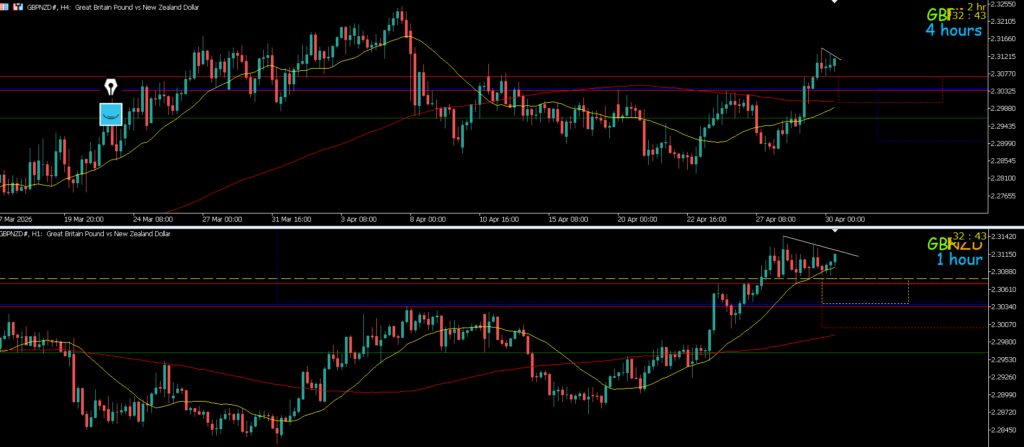Click the 2.29800 price label on H1 axis
1024x447 pixels.
(1006, 342)
